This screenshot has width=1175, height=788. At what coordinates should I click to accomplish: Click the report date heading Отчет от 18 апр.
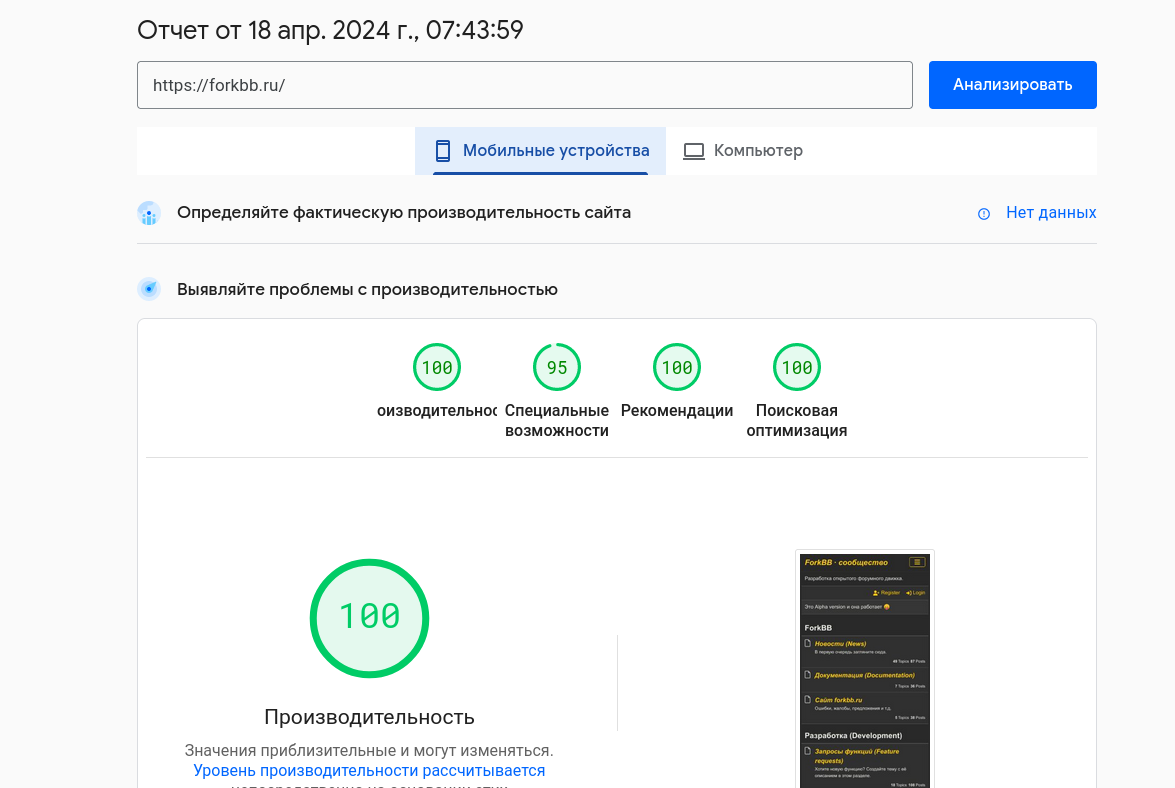[x=330, y=30]
